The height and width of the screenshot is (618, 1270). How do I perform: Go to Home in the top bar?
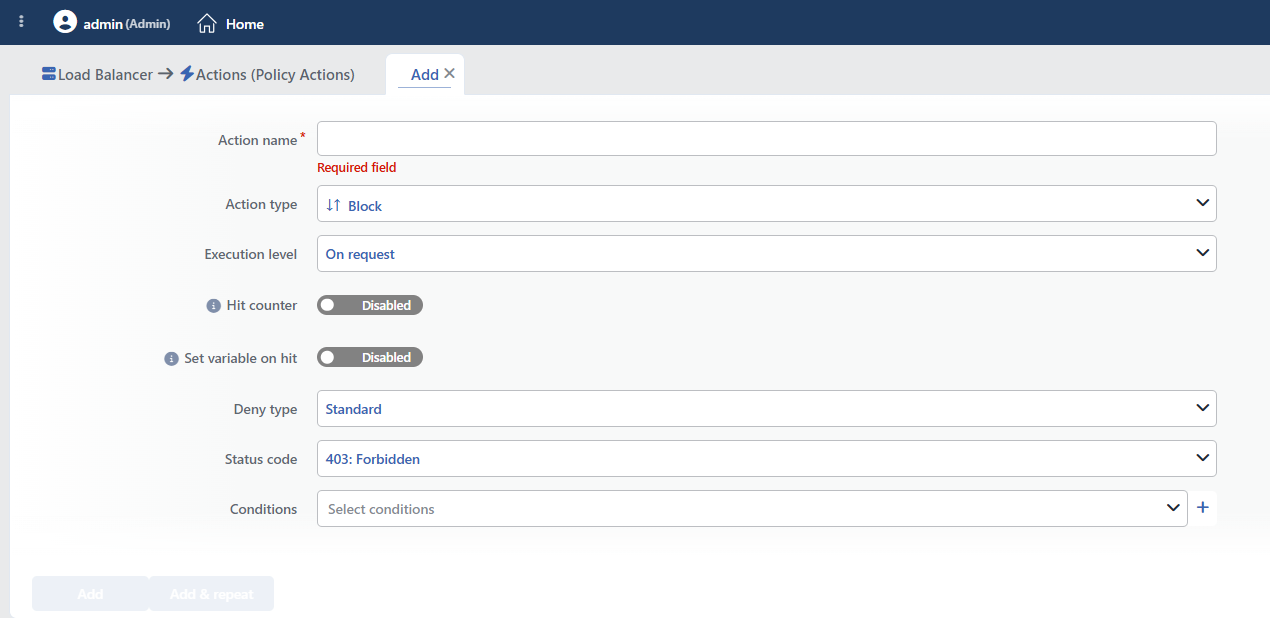click(x=231, y=23)
